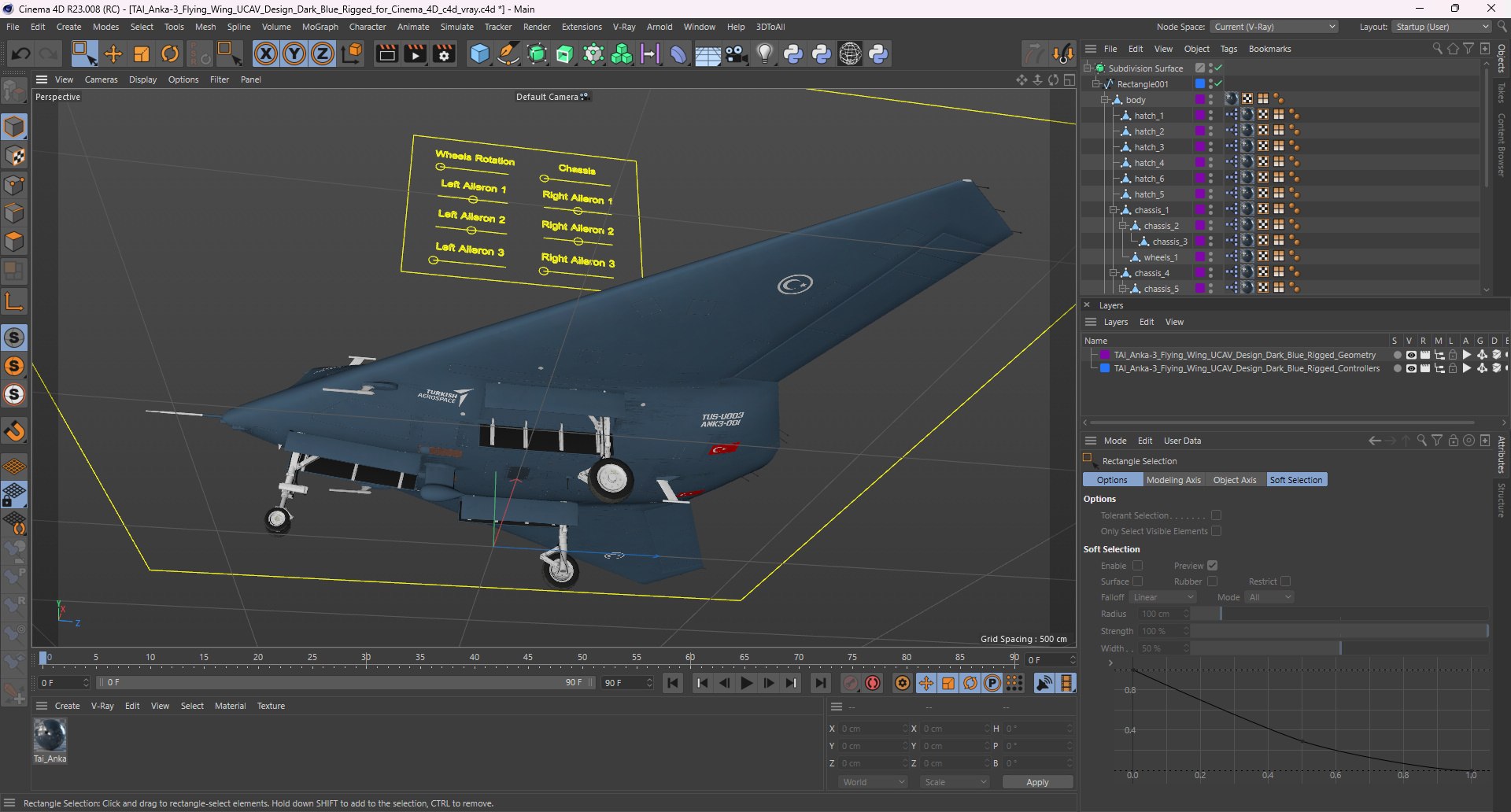The image size is (1511, 812).
Task: Open the V-Ray menu in menu bar
Action: (x=624, y=27)
